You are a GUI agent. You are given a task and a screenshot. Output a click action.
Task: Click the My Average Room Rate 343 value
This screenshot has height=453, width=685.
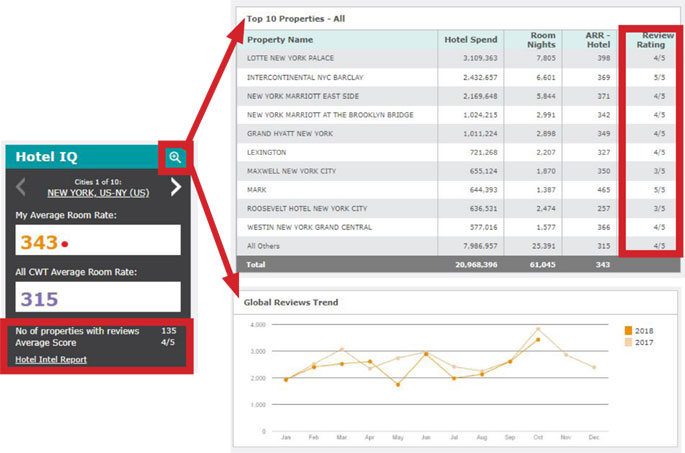(x=39, y=242)
